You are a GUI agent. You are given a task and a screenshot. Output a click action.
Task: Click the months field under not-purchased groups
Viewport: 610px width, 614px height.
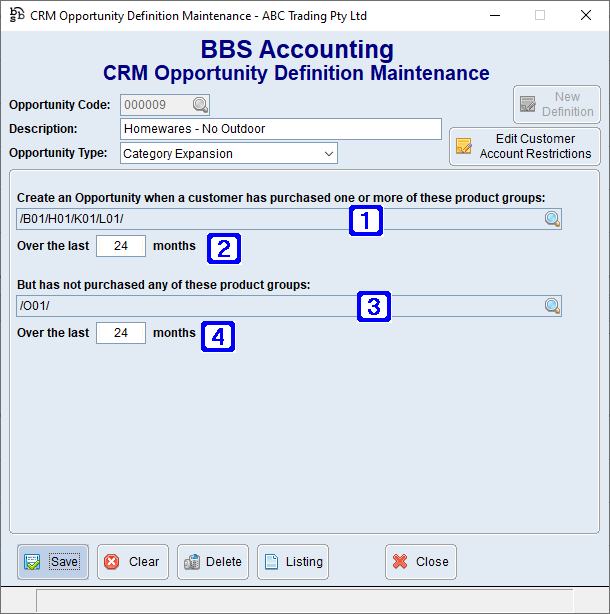[x=121, y=333]
